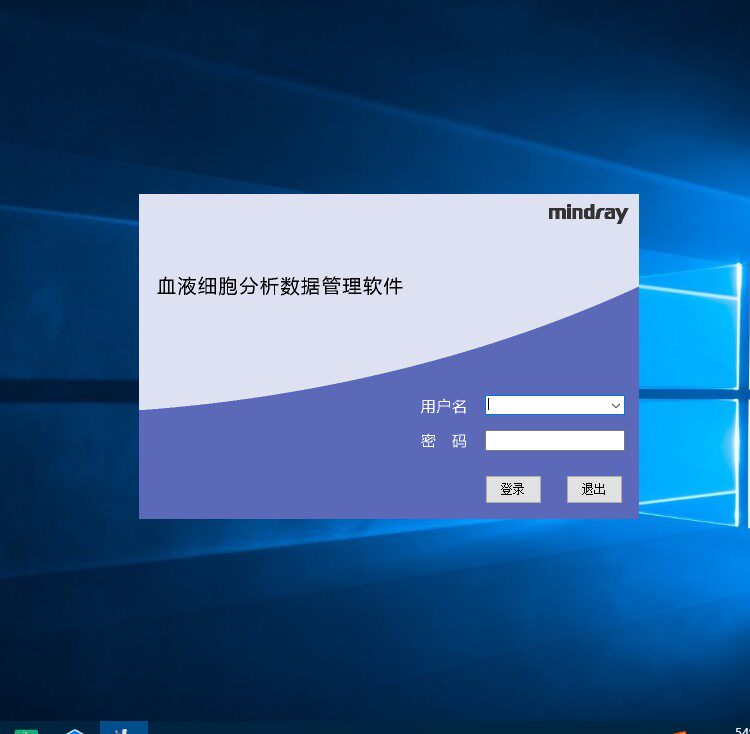Click the 登录 login button

(513, 489)
